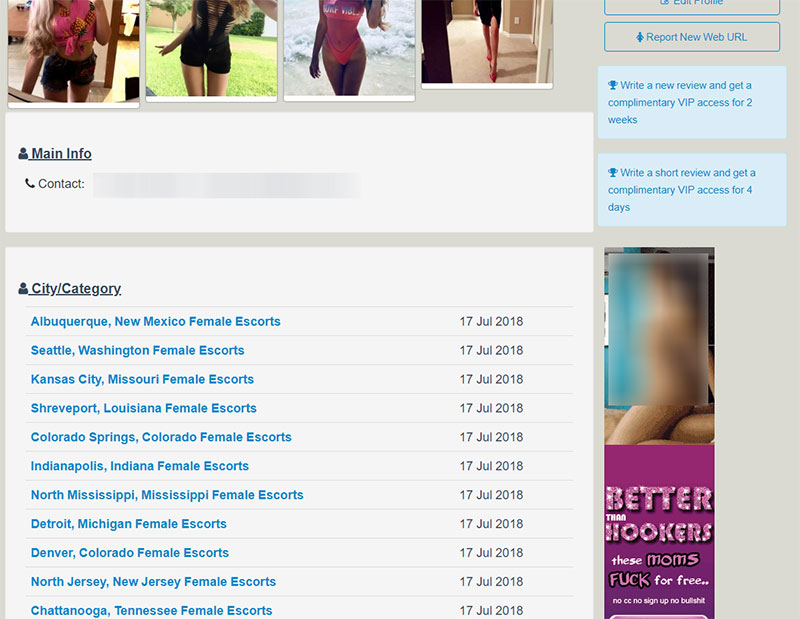Click the trophy icon on the new review banner
Screen dimensions: 800x619
[x=615, y=85]
